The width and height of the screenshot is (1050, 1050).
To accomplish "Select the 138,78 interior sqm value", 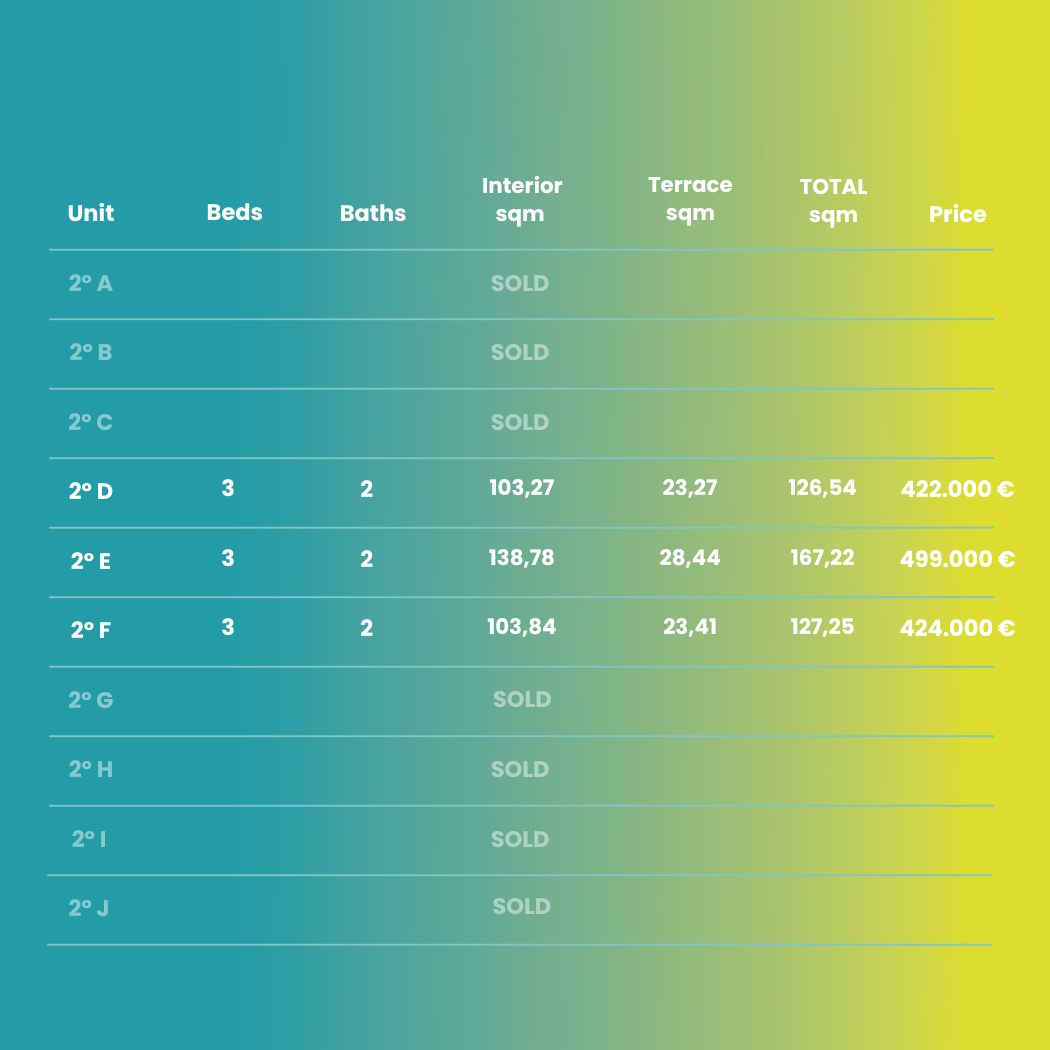I will pos(522,557).
